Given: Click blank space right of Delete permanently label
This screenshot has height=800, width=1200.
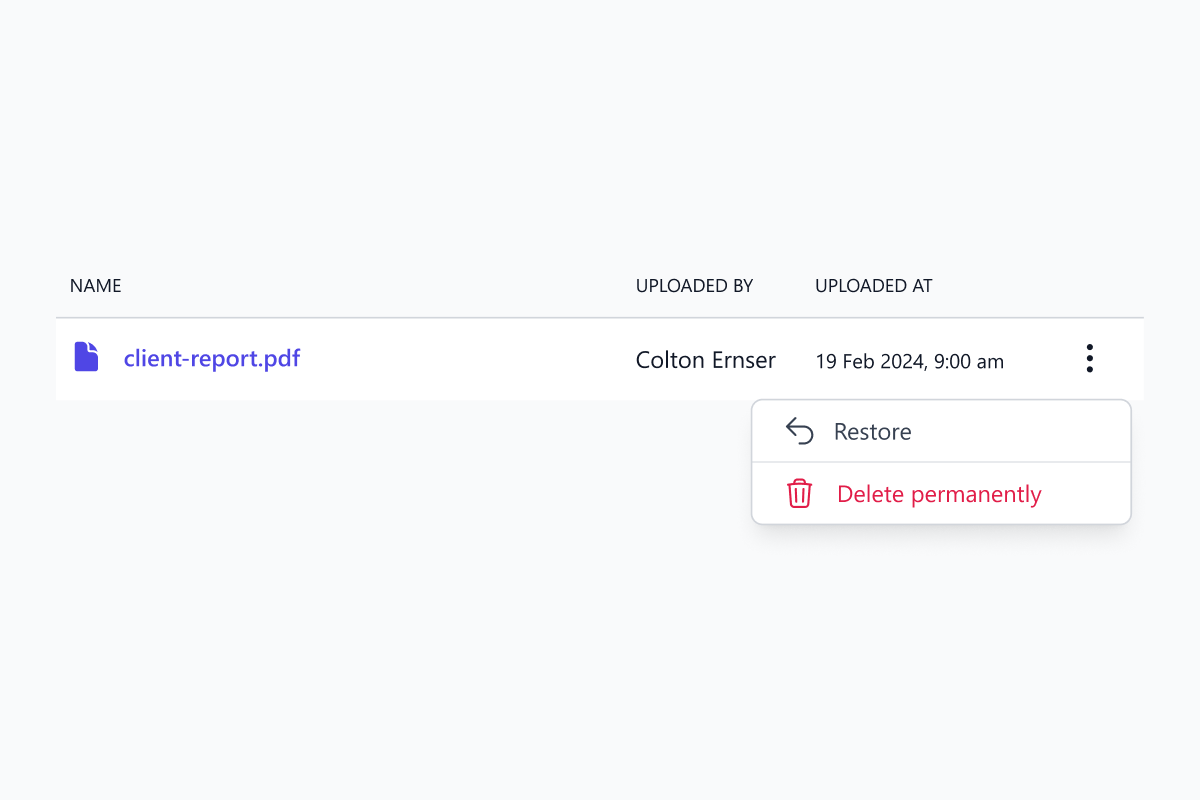Looking at the screenshot, I should click(x=1090, y=494).
